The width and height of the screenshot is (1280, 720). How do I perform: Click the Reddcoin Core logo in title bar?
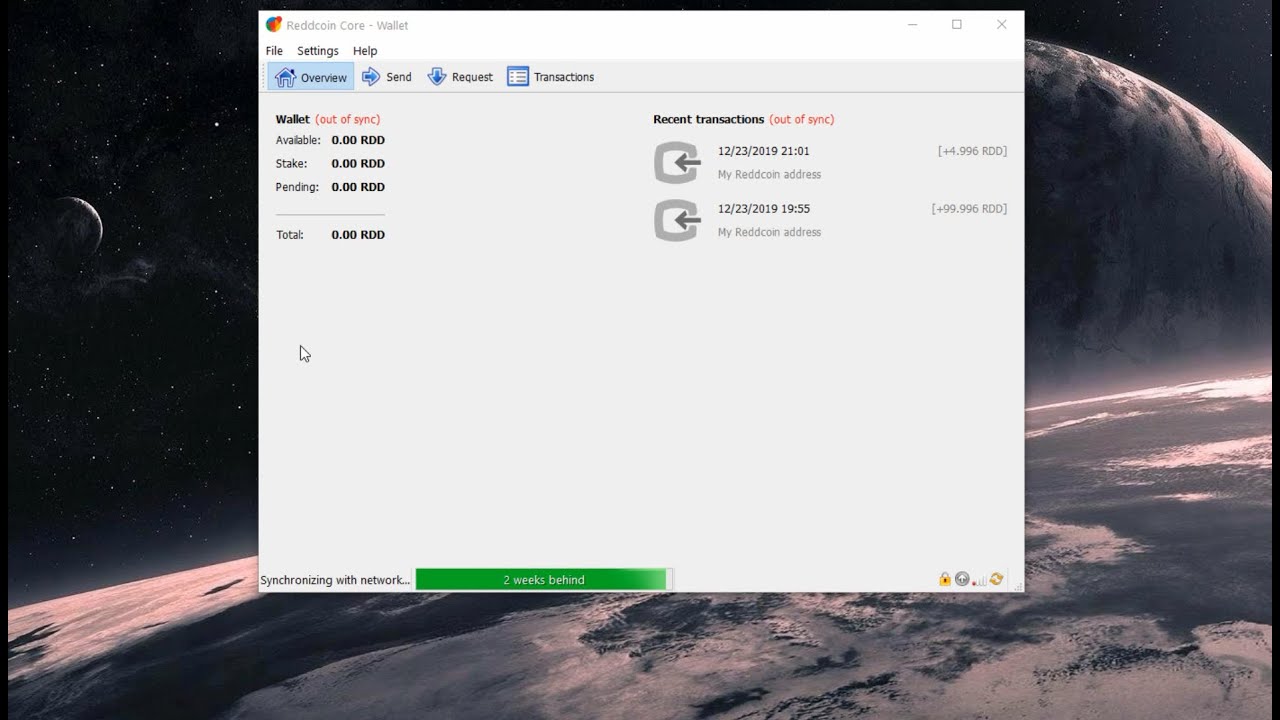274,25
